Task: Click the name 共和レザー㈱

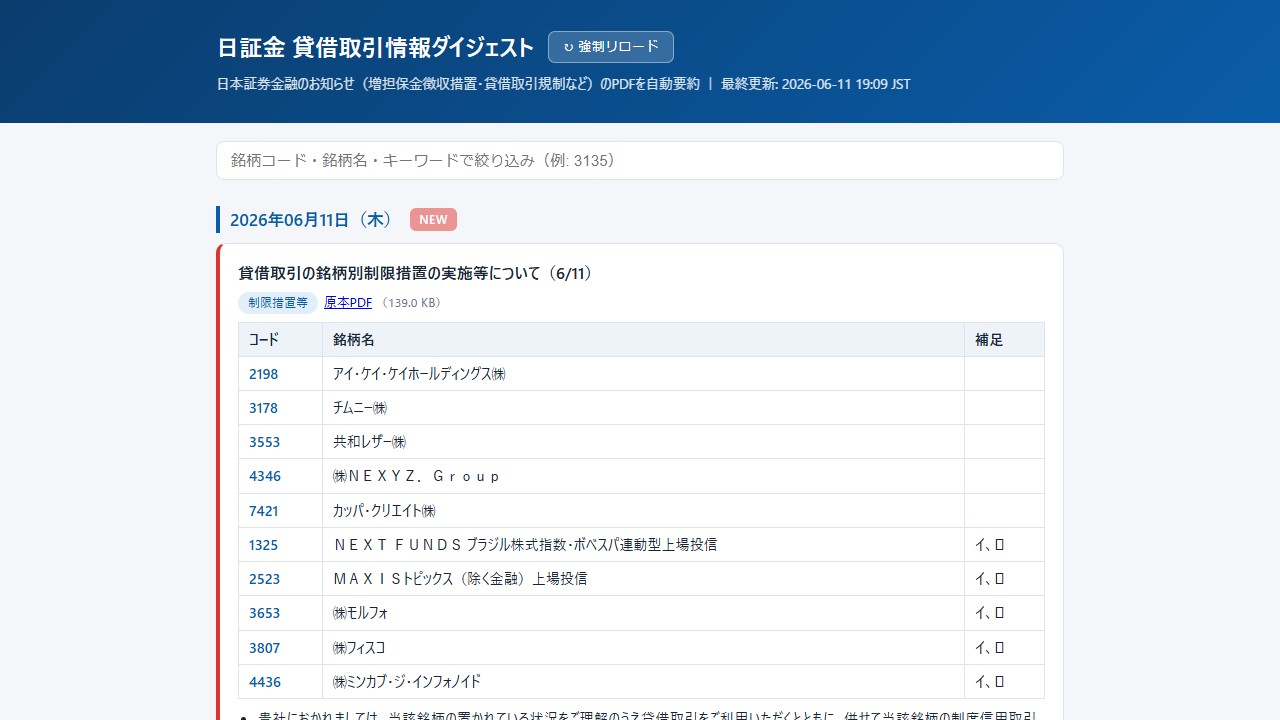Action: (370, 442)
